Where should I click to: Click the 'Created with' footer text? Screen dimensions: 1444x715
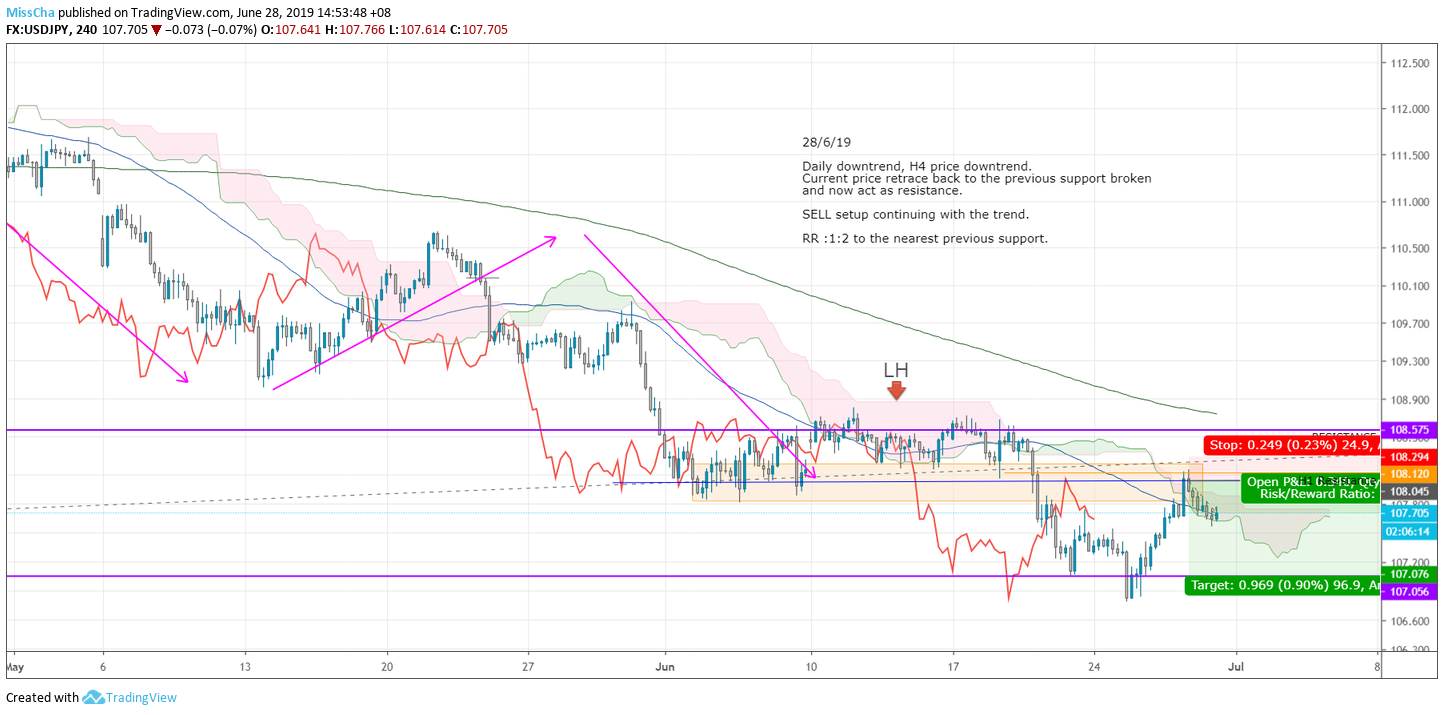(x=42, y=698)
